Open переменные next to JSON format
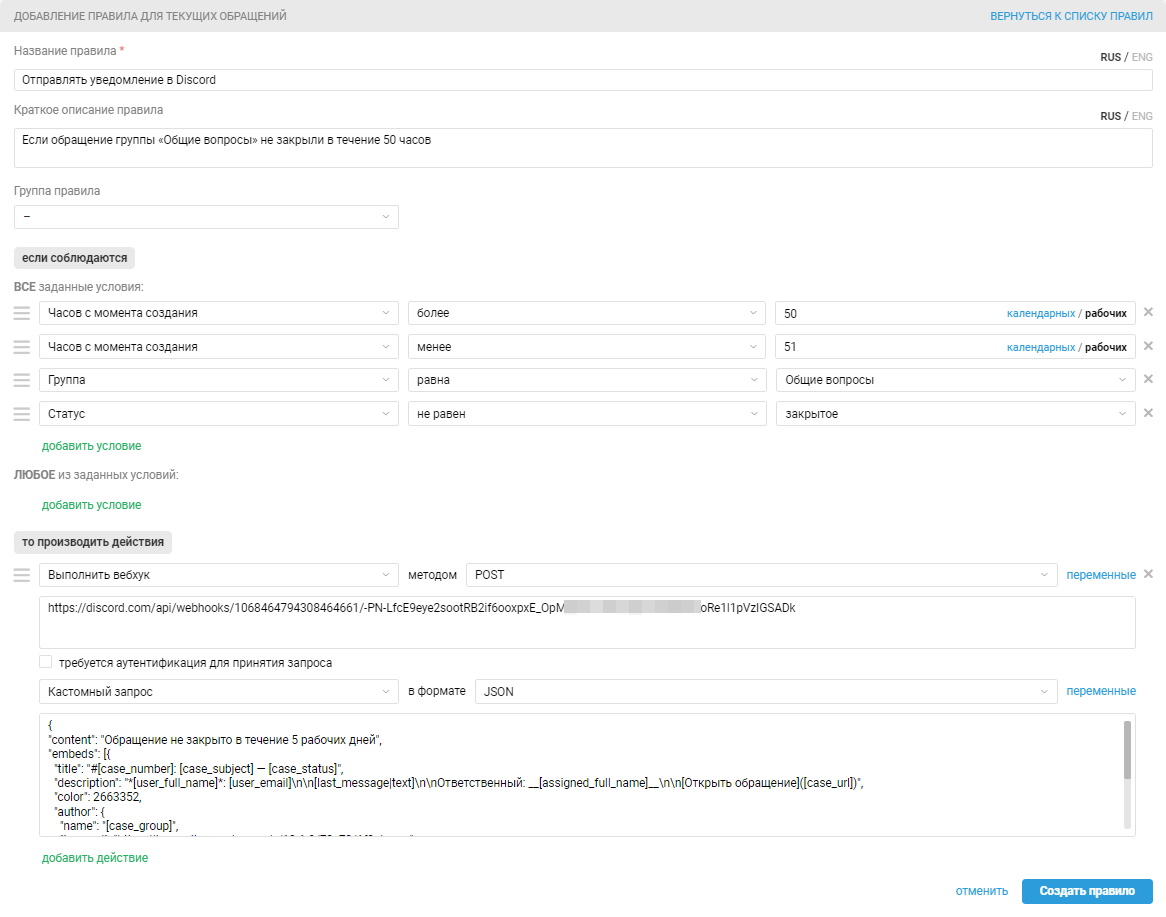1166x917 pixels. 1101,691
